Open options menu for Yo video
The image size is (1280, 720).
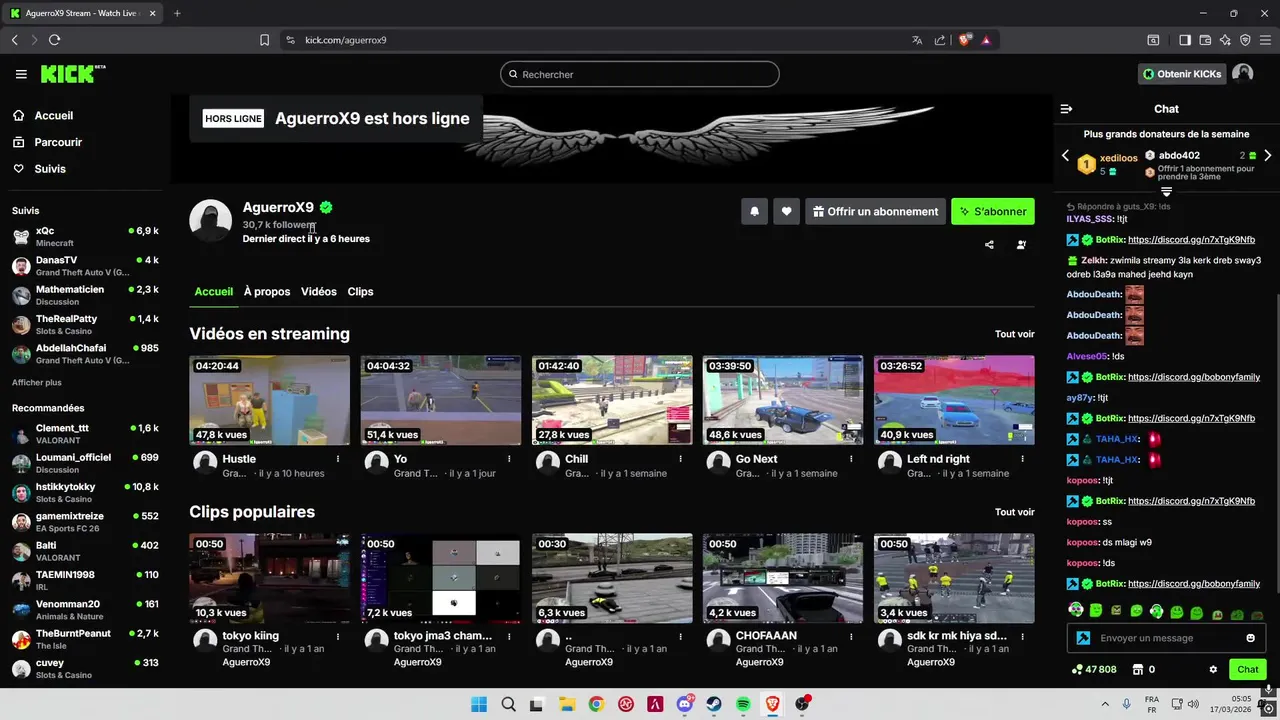[509, 459]
